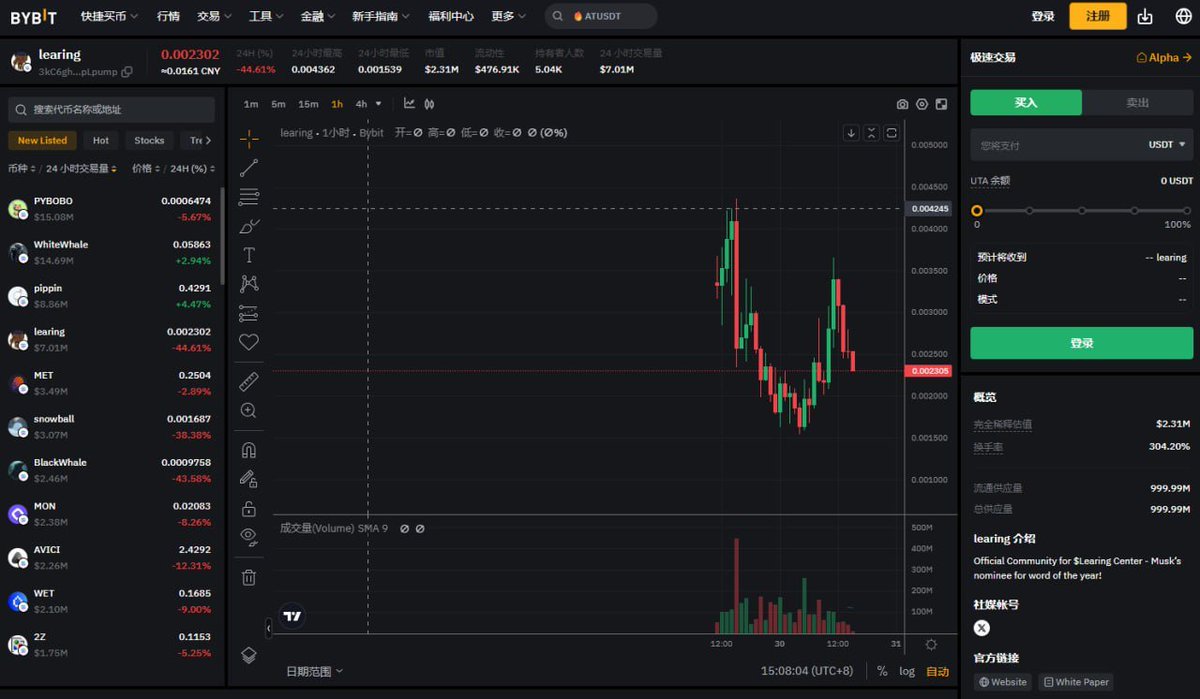Image resolution: width=1200 pixels, height=699 pixels.
Task: Open the Fibonacci/horizontal lines tool
Action: click(x=249, y=197)
